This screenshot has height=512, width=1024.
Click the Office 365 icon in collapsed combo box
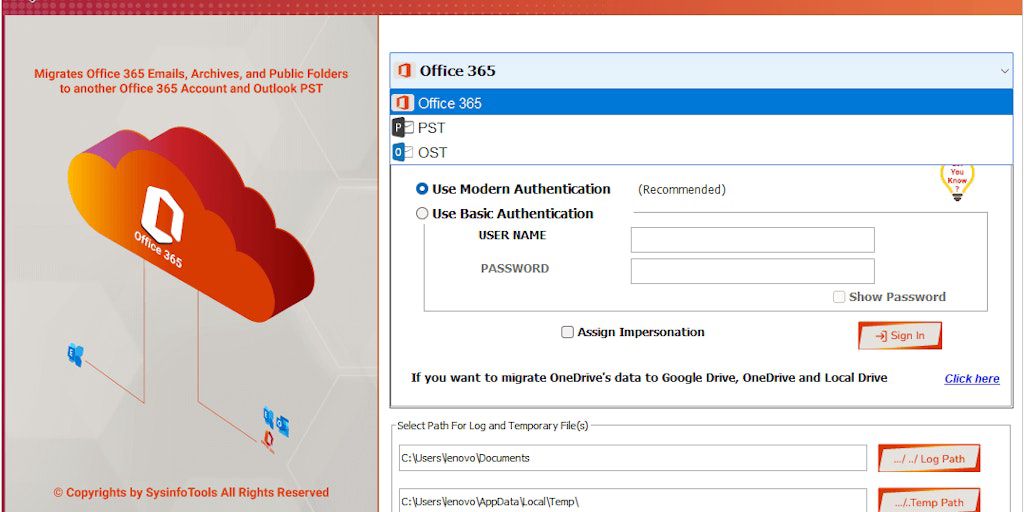click(405, 71)
